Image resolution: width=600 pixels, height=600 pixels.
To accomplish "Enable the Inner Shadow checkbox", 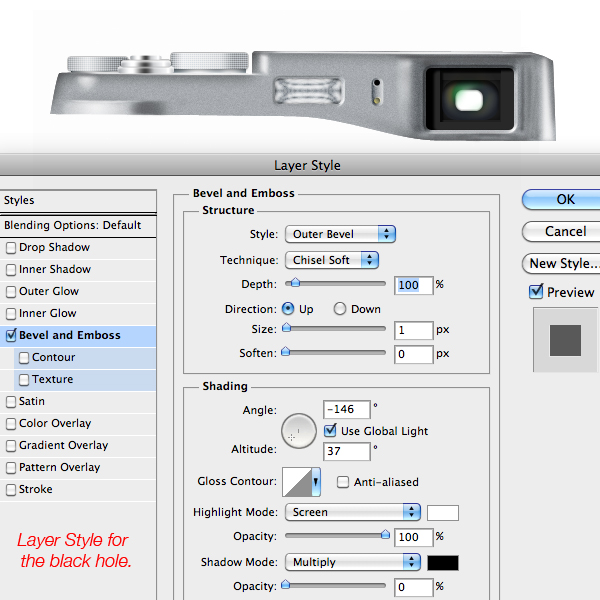I will pos(11,270).
